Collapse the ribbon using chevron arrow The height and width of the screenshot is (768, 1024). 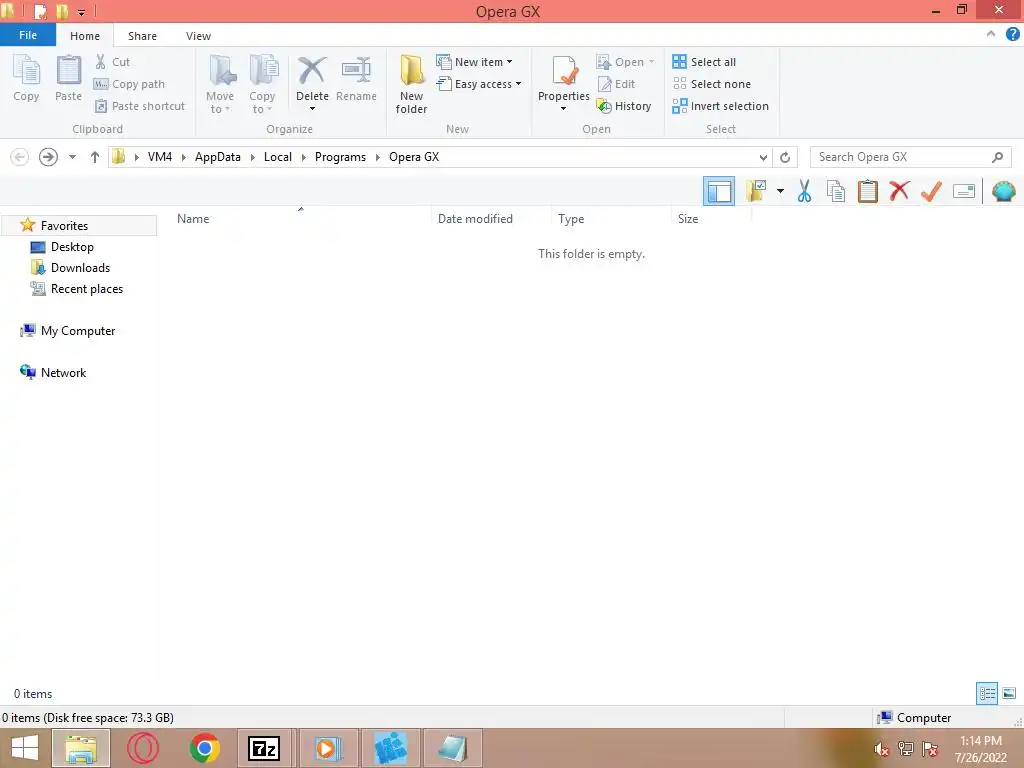(991, 34)
